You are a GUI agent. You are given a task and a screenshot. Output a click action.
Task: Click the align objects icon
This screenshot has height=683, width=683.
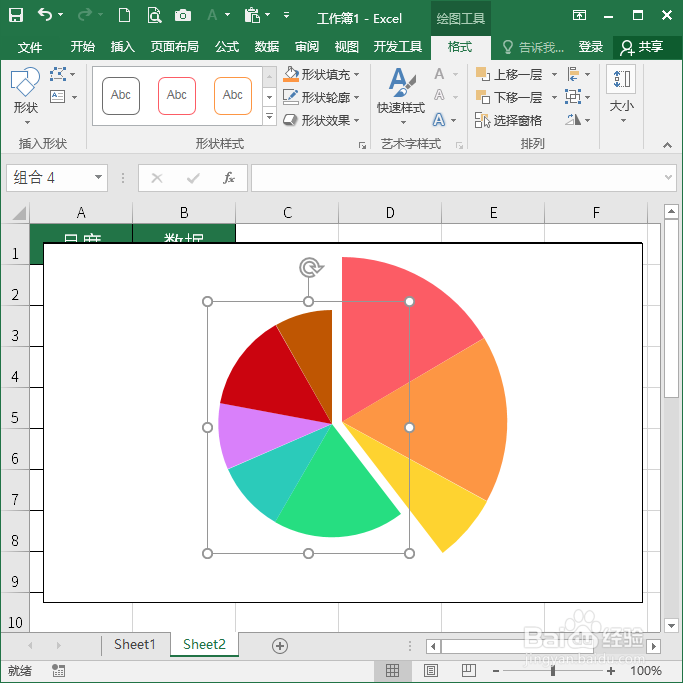click(574, 74)
